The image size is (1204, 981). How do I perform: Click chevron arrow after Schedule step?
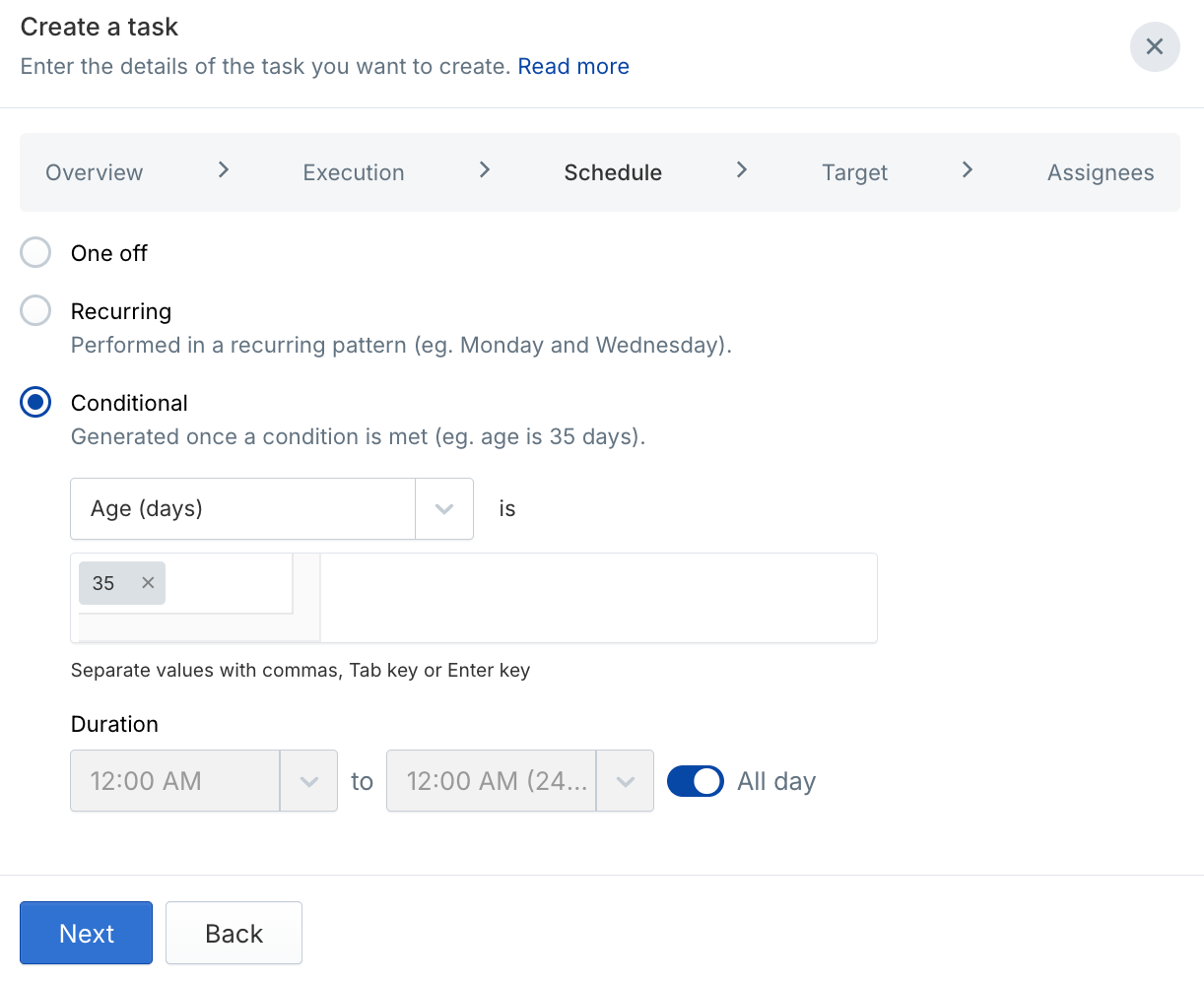[742, 170]
